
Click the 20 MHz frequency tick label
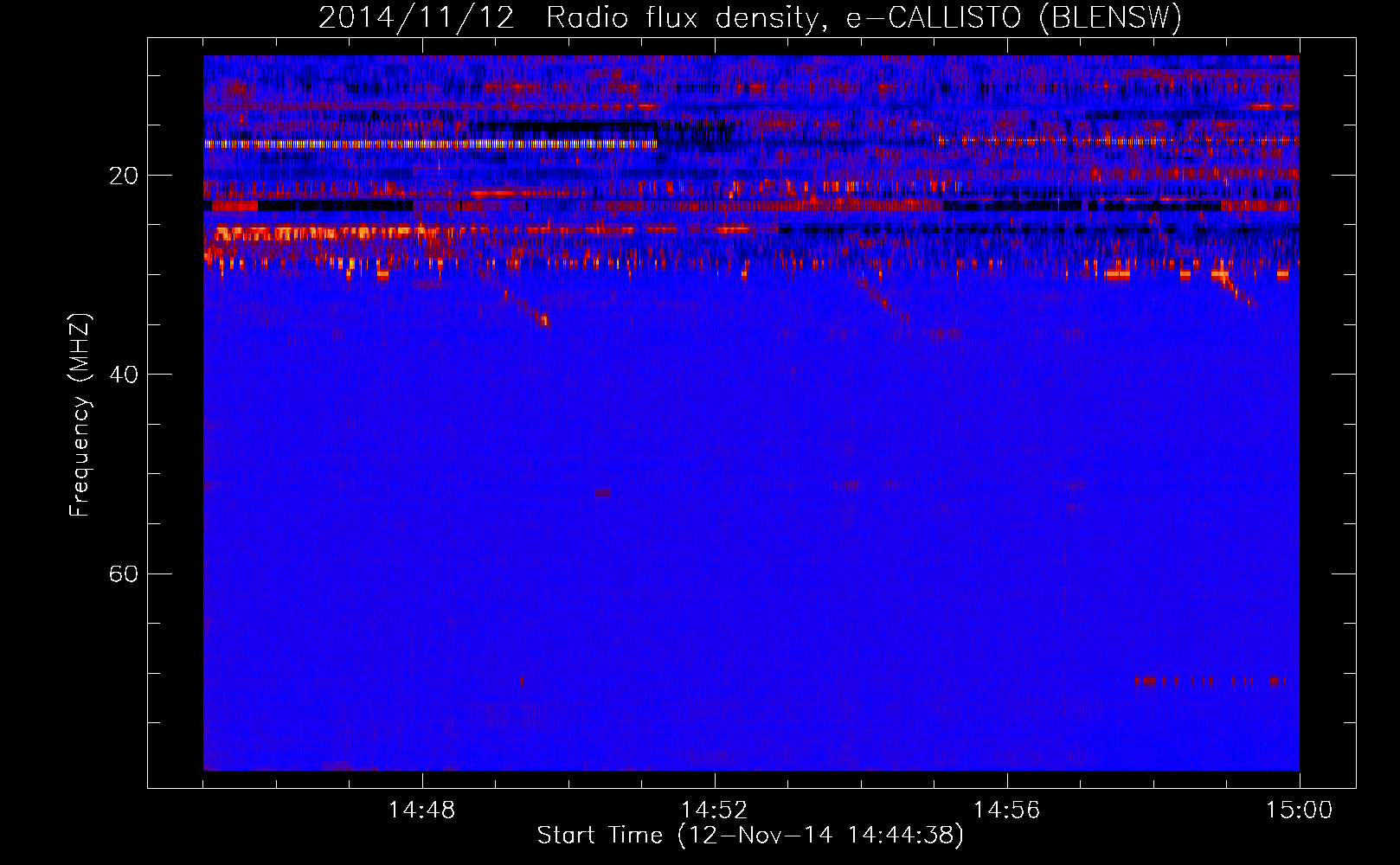click(124, 176)
